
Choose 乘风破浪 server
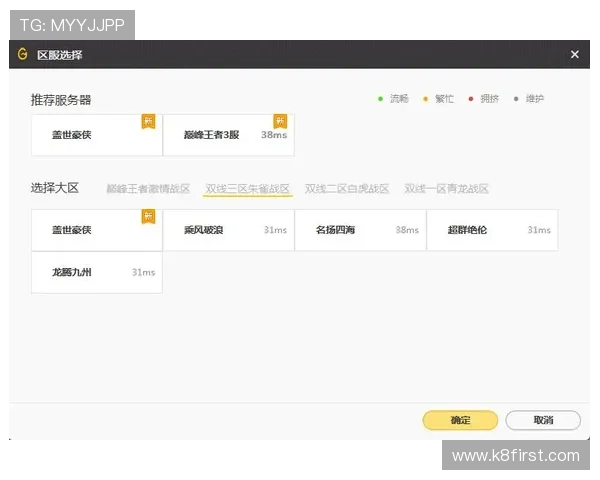[x=229, y=230]
